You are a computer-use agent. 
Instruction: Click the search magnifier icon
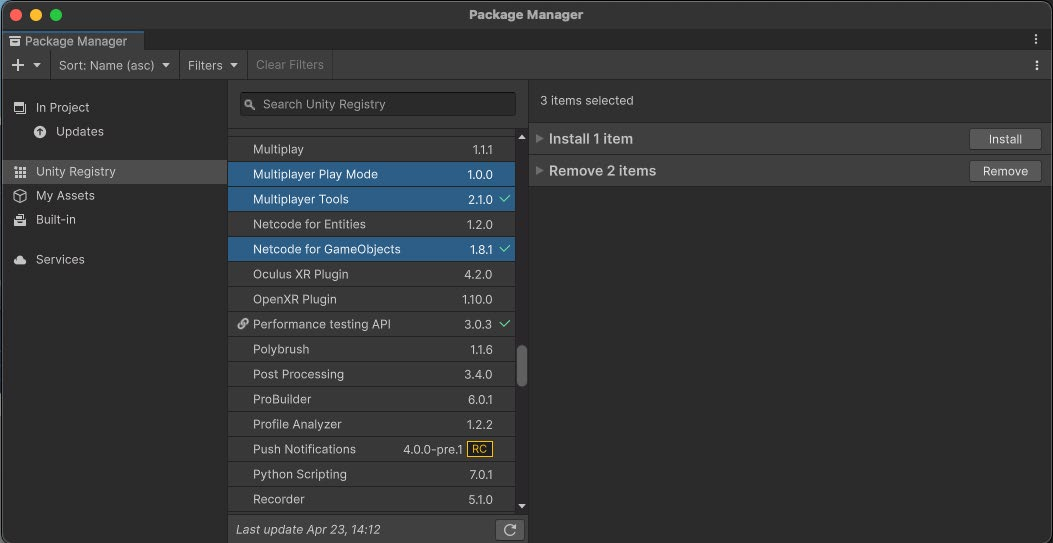[x=250, y=105]
